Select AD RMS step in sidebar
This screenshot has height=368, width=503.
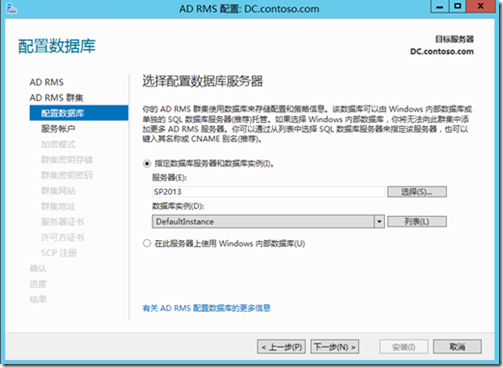tap(46, 82)
